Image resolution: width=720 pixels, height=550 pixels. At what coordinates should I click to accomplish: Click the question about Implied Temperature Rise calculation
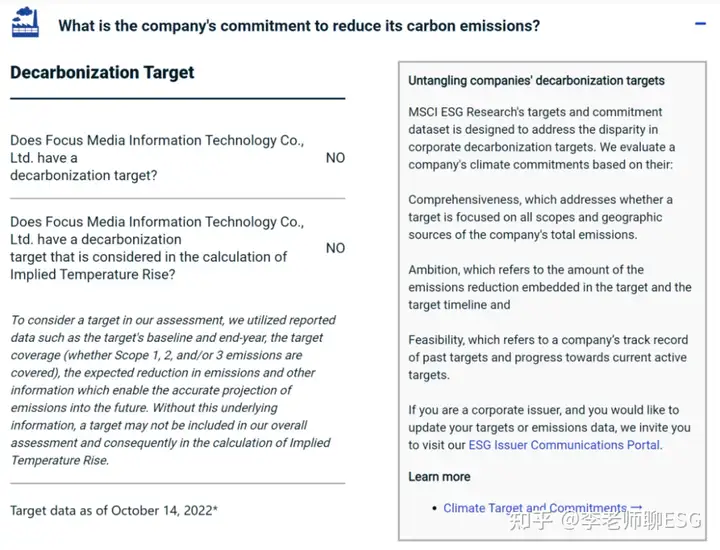pyautogui.click(x=157, y=248)
